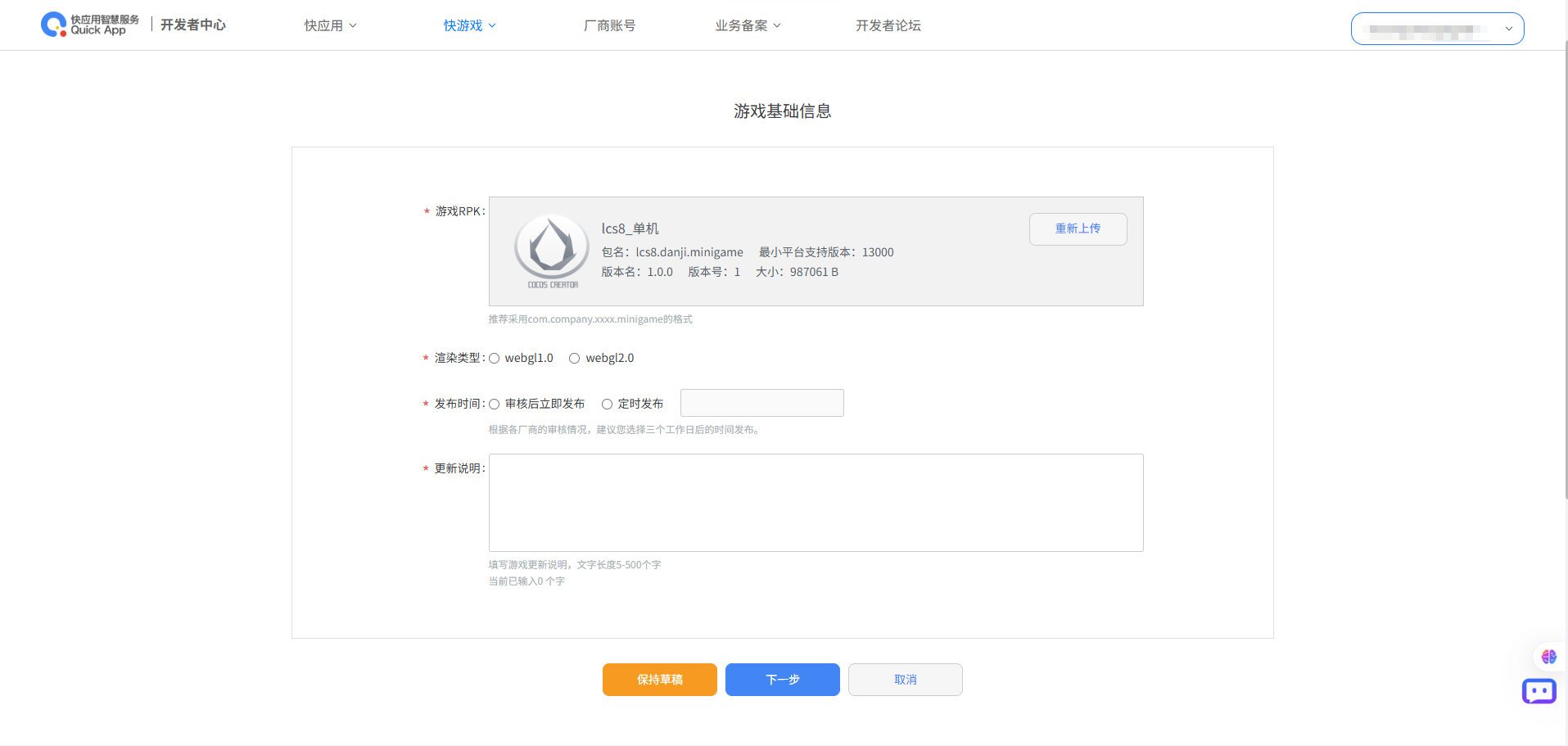The height and width of the screenshot is (746, 1568).
Task: Select the webgl1.0 render type
Action: 495,359
